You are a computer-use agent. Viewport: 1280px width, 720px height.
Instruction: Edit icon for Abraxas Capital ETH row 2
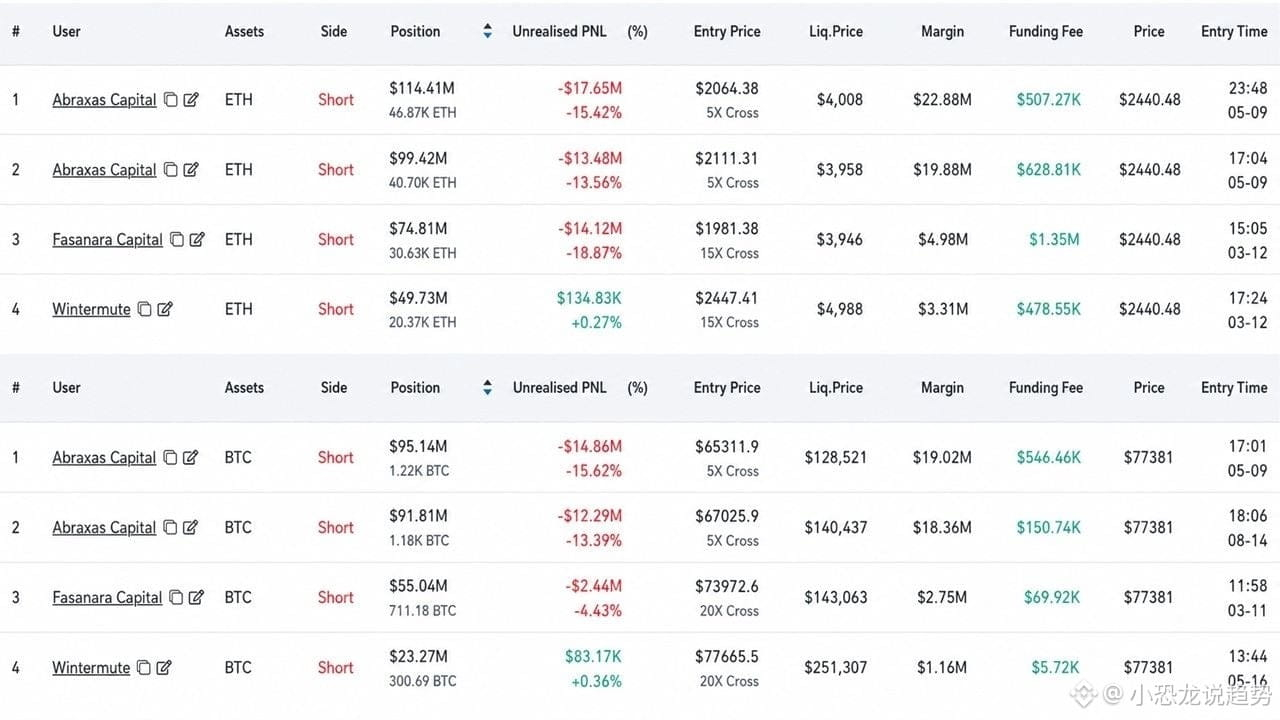(191, 170)
